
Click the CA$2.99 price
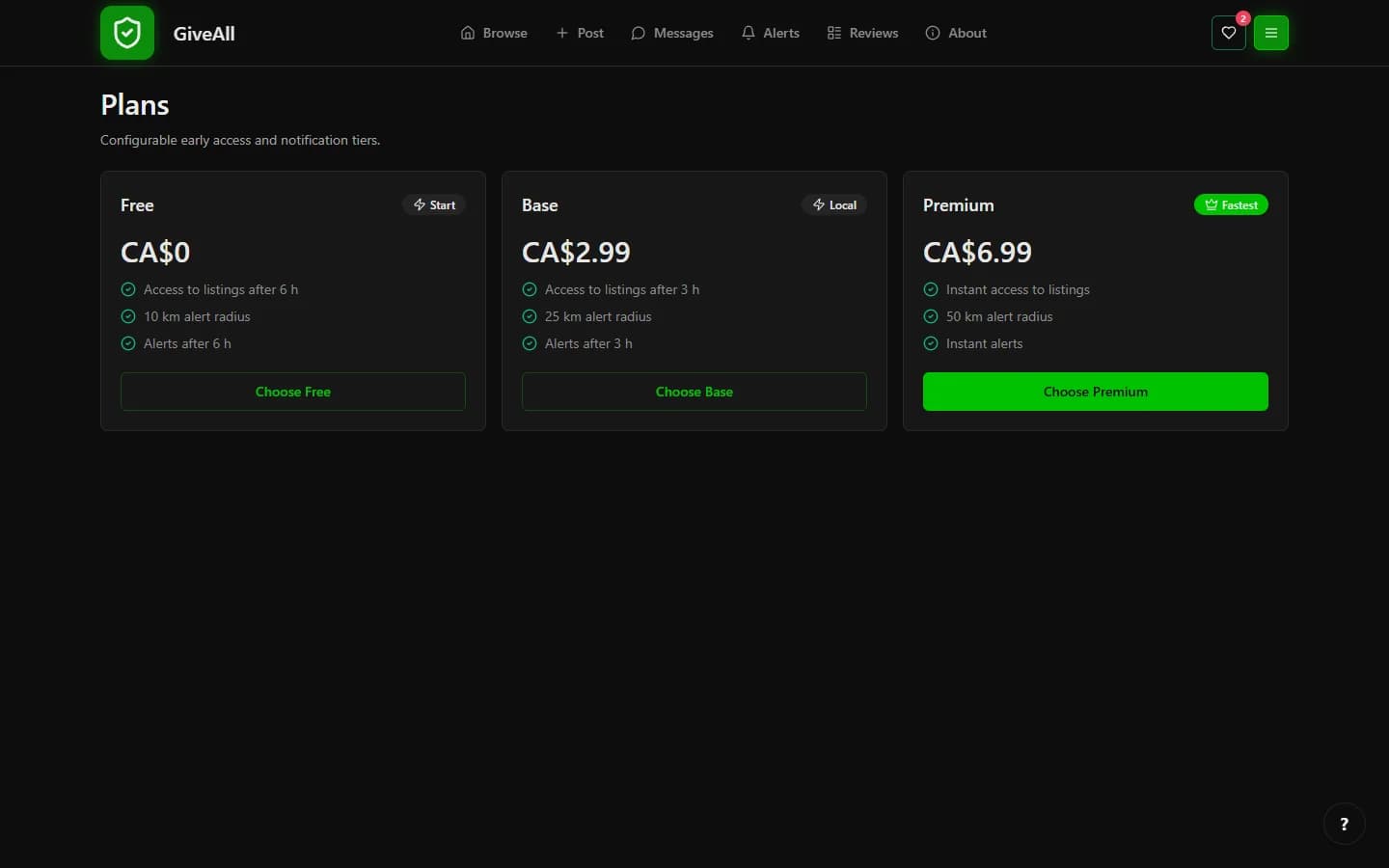pyautogui.click(x=576, y=253)
